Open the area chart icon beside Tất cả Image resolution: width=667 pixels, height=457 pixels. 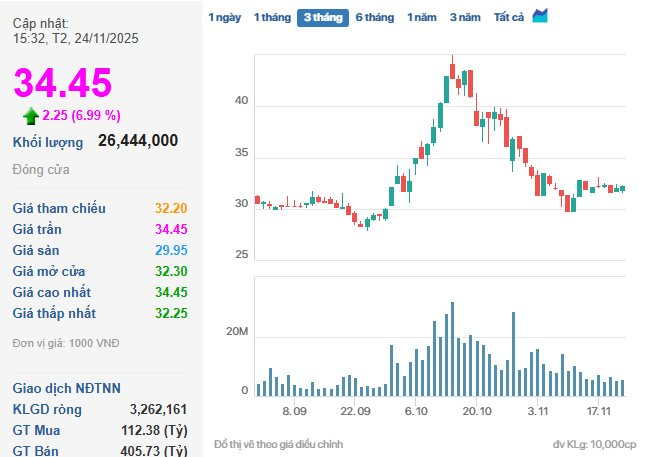(x=540, y=16)
